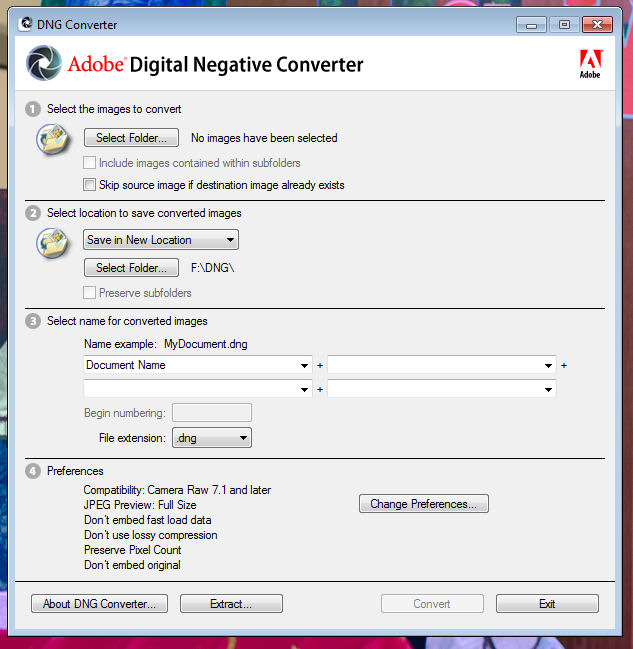Open the Save in New Location dropdown

pyautogui.click(x=161, y=240)
